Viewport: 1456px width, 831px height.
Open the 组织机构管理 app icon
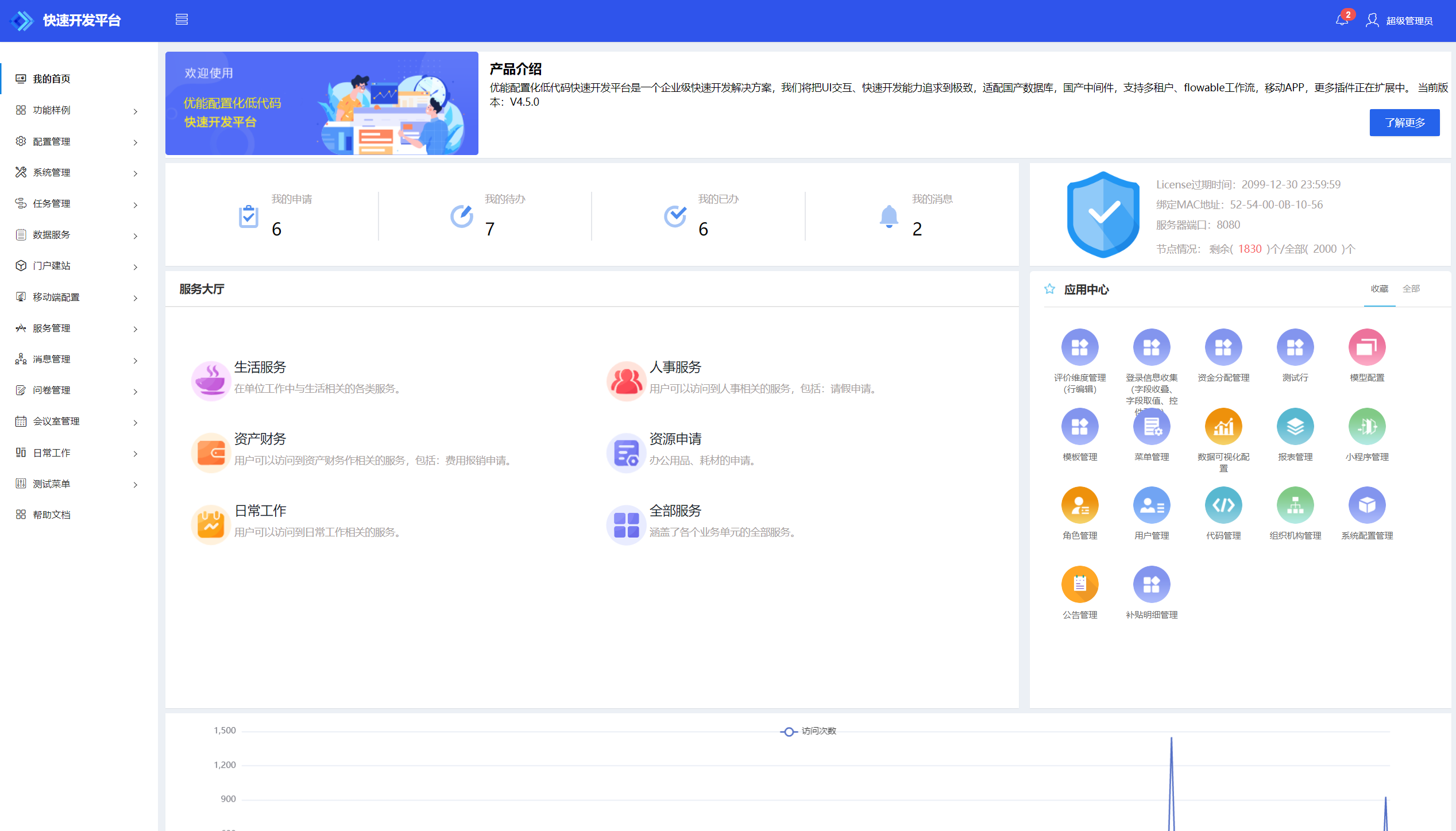1295,505
